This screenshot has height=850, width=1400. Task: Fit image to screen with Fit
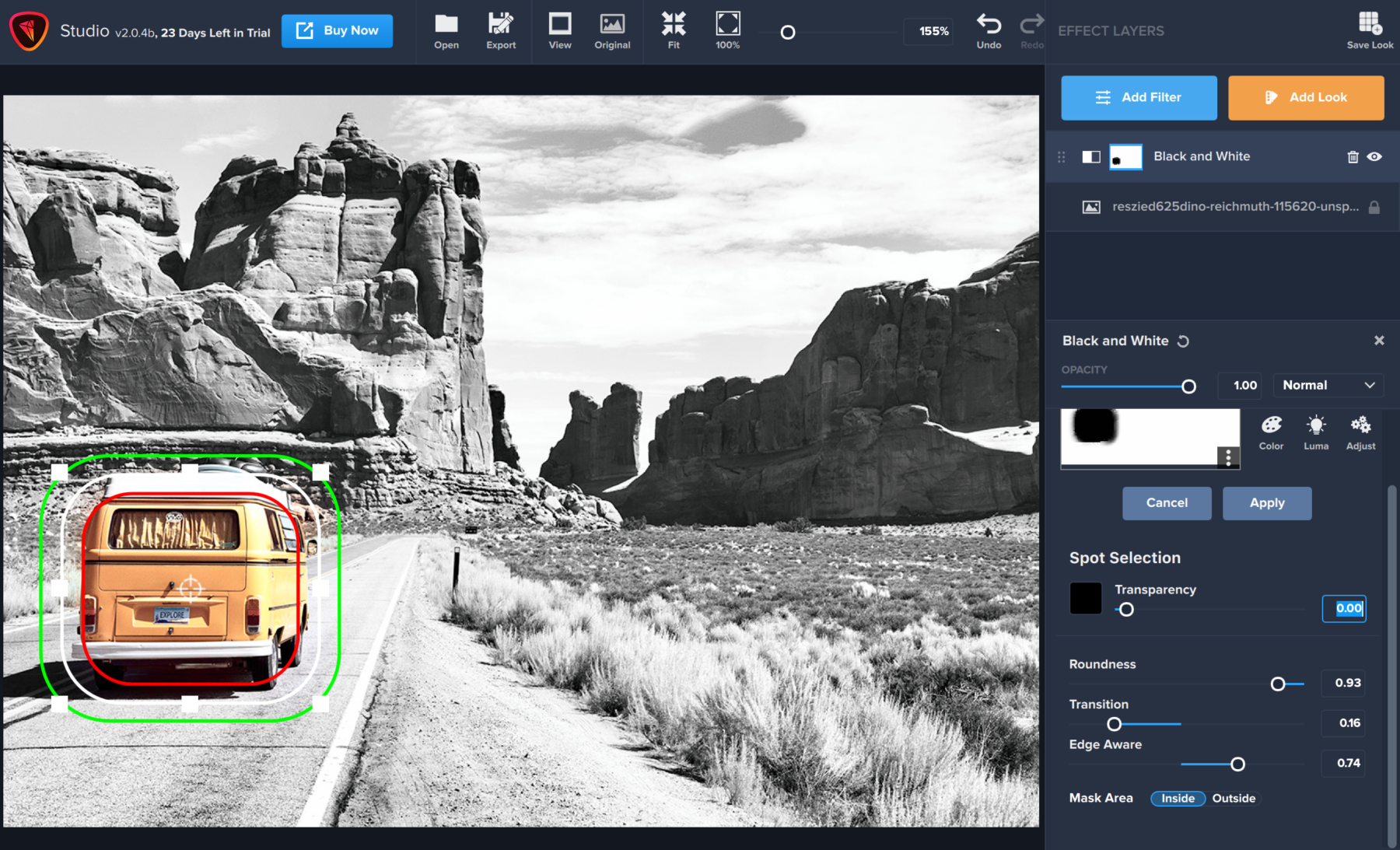click(674, 31)
